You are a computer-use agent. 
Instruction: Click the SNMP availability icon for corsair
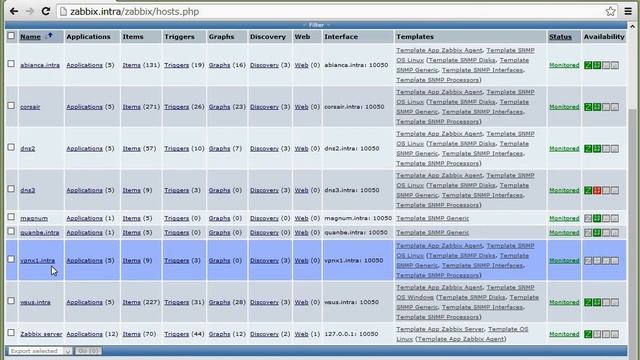click(x=597, y=107)
